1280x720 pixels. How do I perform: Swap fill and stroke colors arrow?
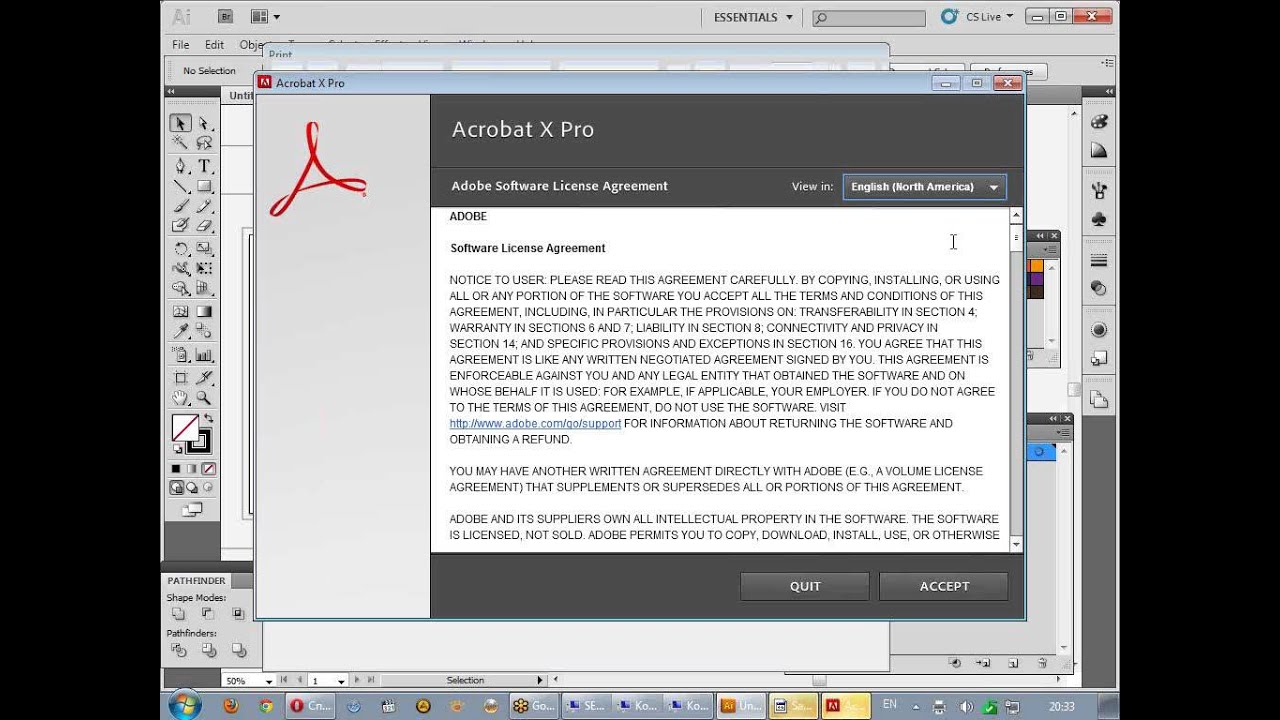click(208, 418)
